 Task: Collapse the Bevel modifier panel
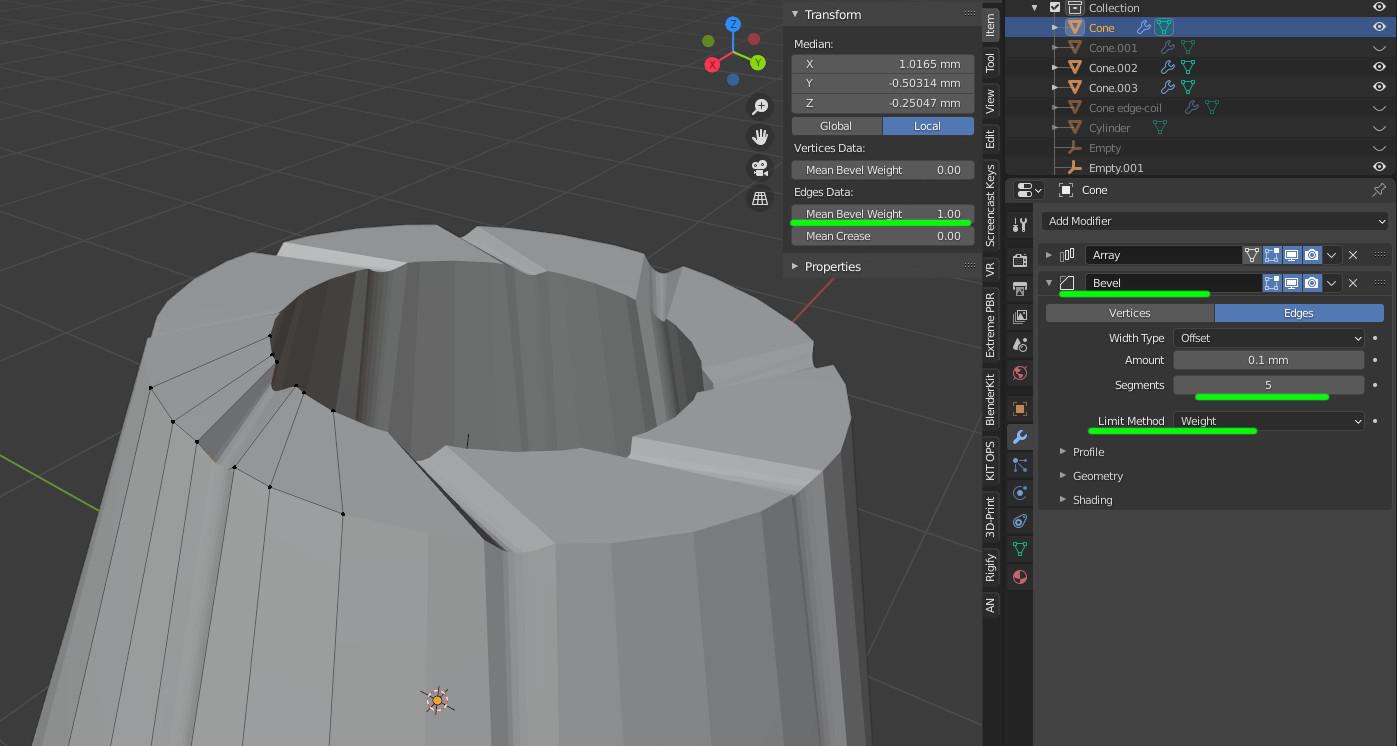1050,283
